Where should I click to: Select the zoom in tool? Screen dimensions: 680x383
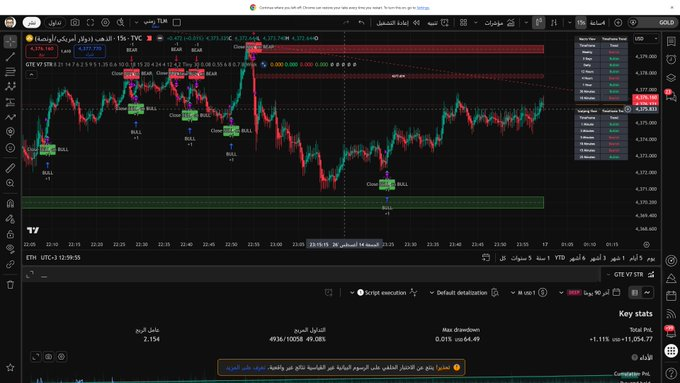(x=10, y=183)
